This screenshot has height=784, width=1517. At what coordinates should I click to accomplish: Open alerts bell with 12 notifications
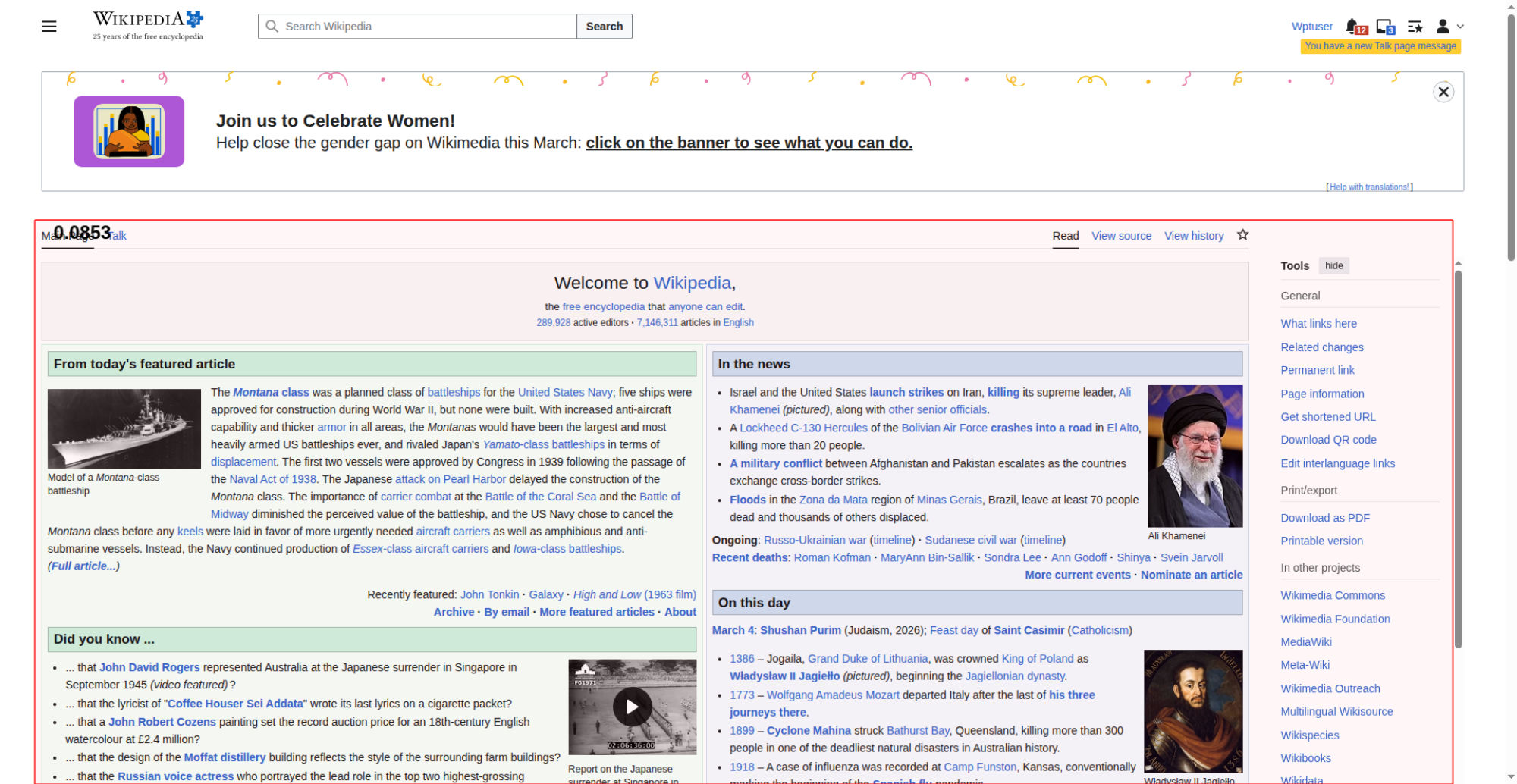(1354, 27)
